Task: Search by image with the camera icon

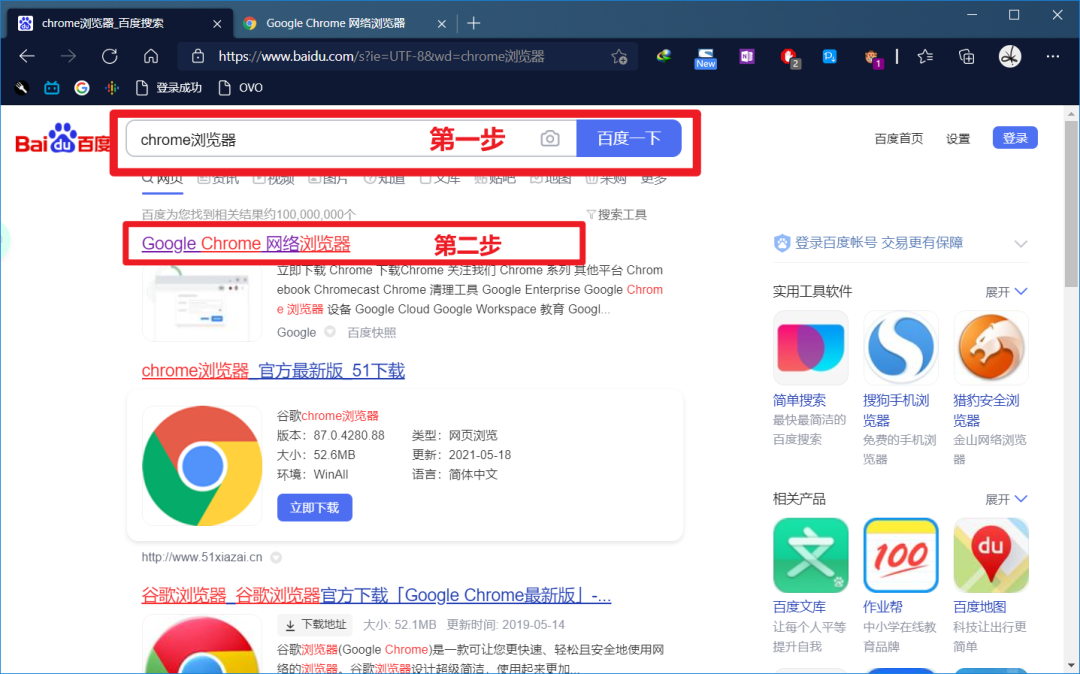Action: 550,138
